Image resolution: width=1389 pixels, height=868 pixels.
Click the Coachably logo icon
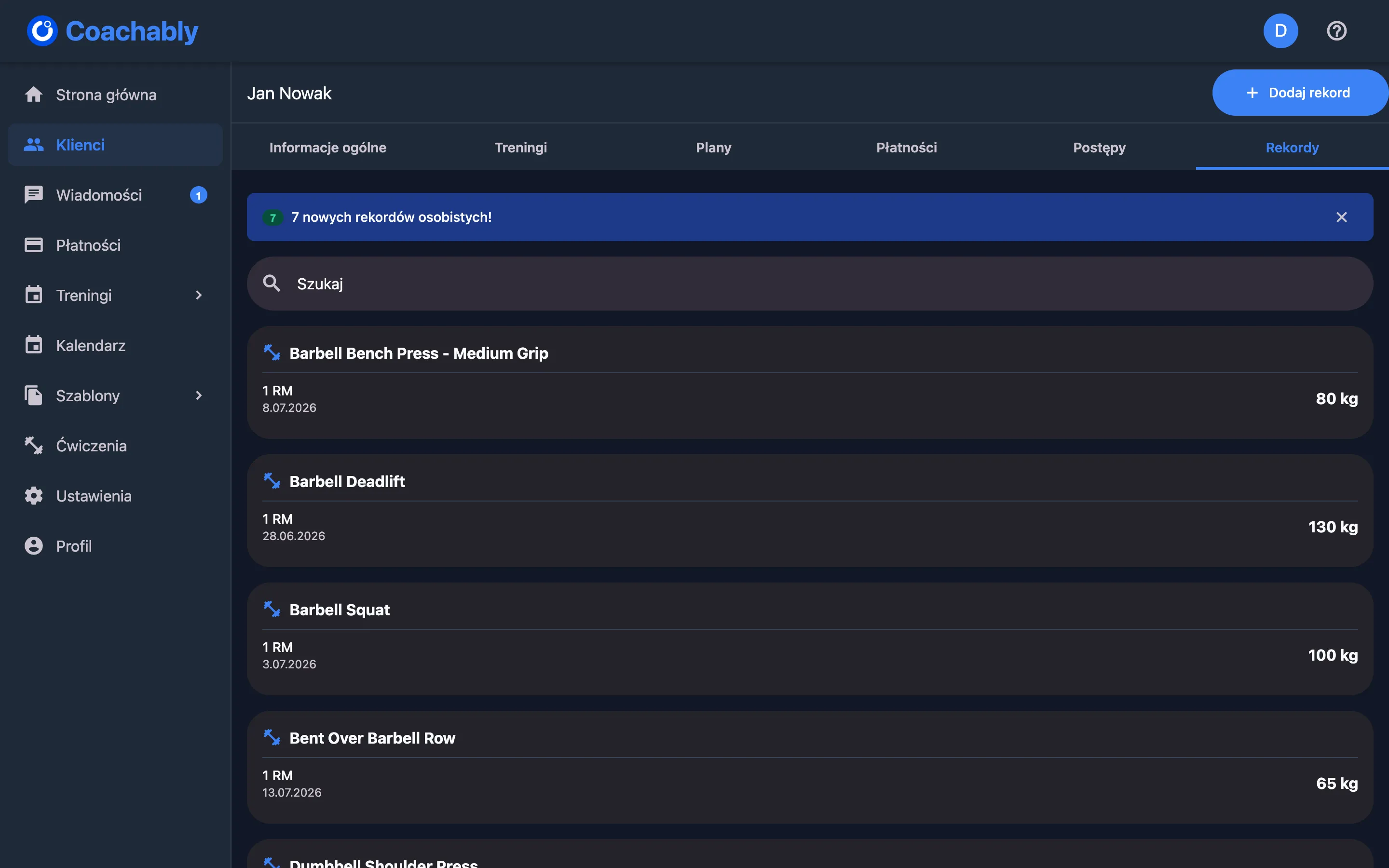tap(42, 31)
